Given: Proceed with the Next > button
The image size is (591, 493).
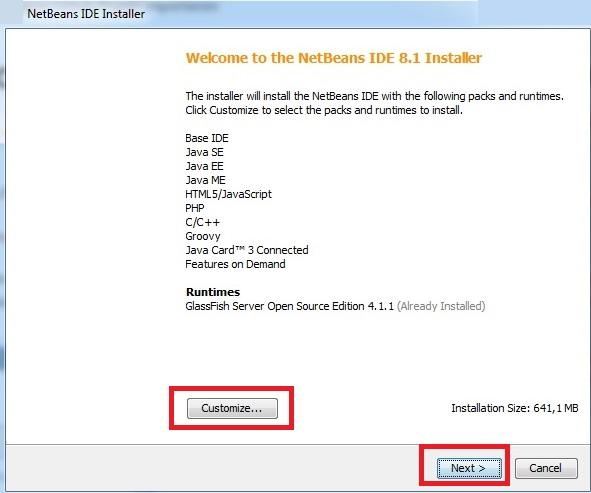Looking at the screenshot, I should [x=469, y=468].
